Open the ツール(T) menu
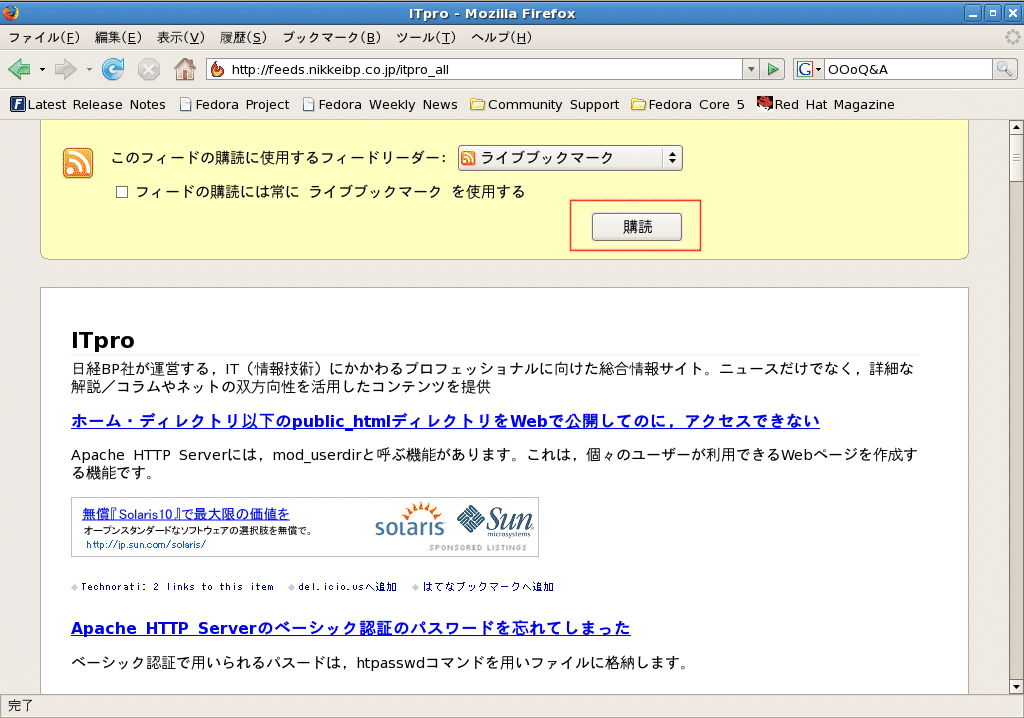 (425, 37)
